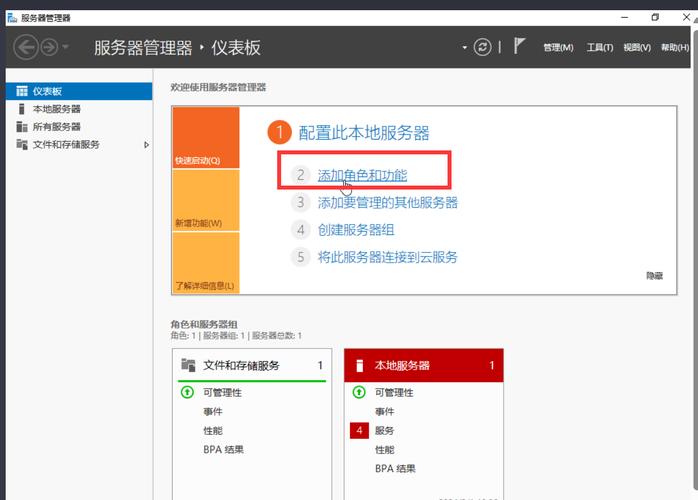Click the forward navigation arrow button

(49, 47)
